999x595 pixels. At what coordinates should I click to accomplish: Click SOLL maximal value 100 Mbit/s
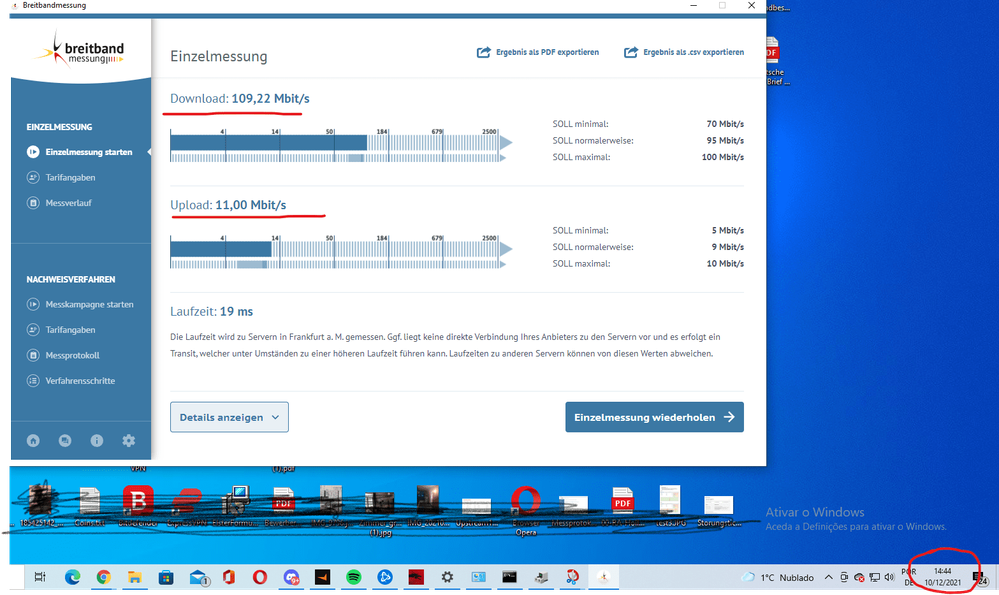point(722,157)
